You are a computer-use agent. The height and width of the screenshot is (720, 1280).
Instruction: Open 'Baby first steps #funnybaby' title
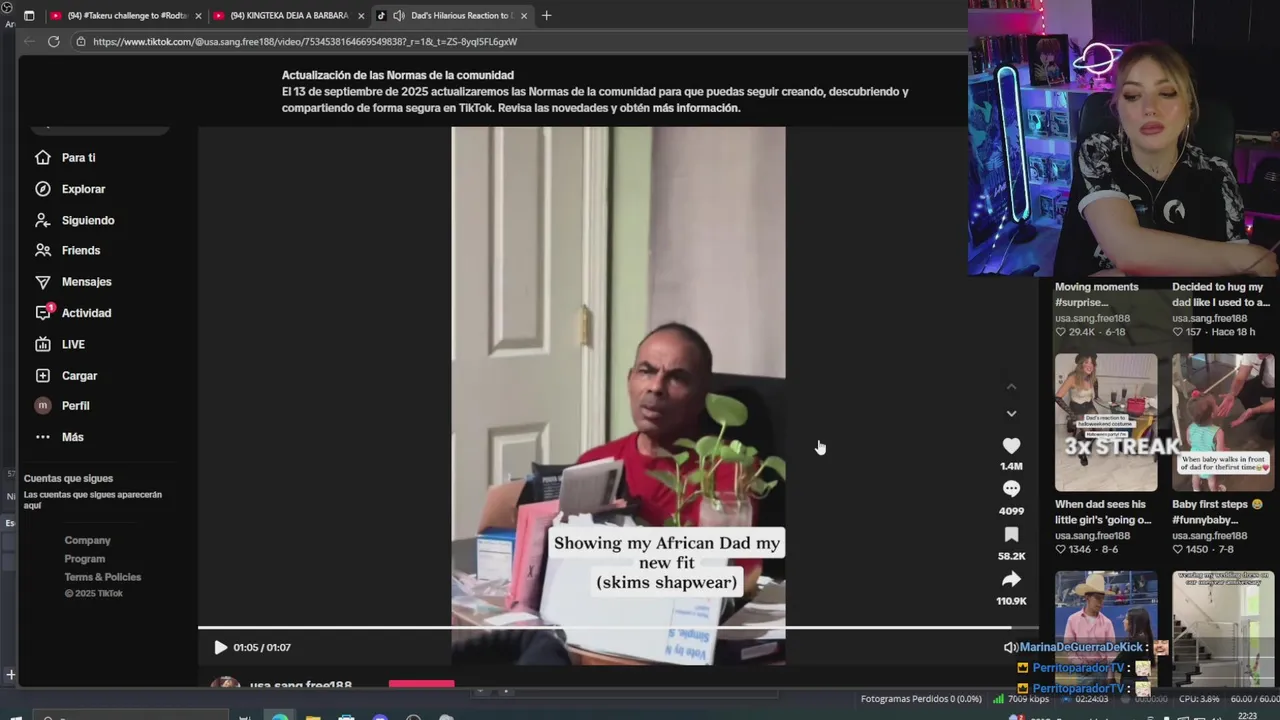[x=1214, y=512]
